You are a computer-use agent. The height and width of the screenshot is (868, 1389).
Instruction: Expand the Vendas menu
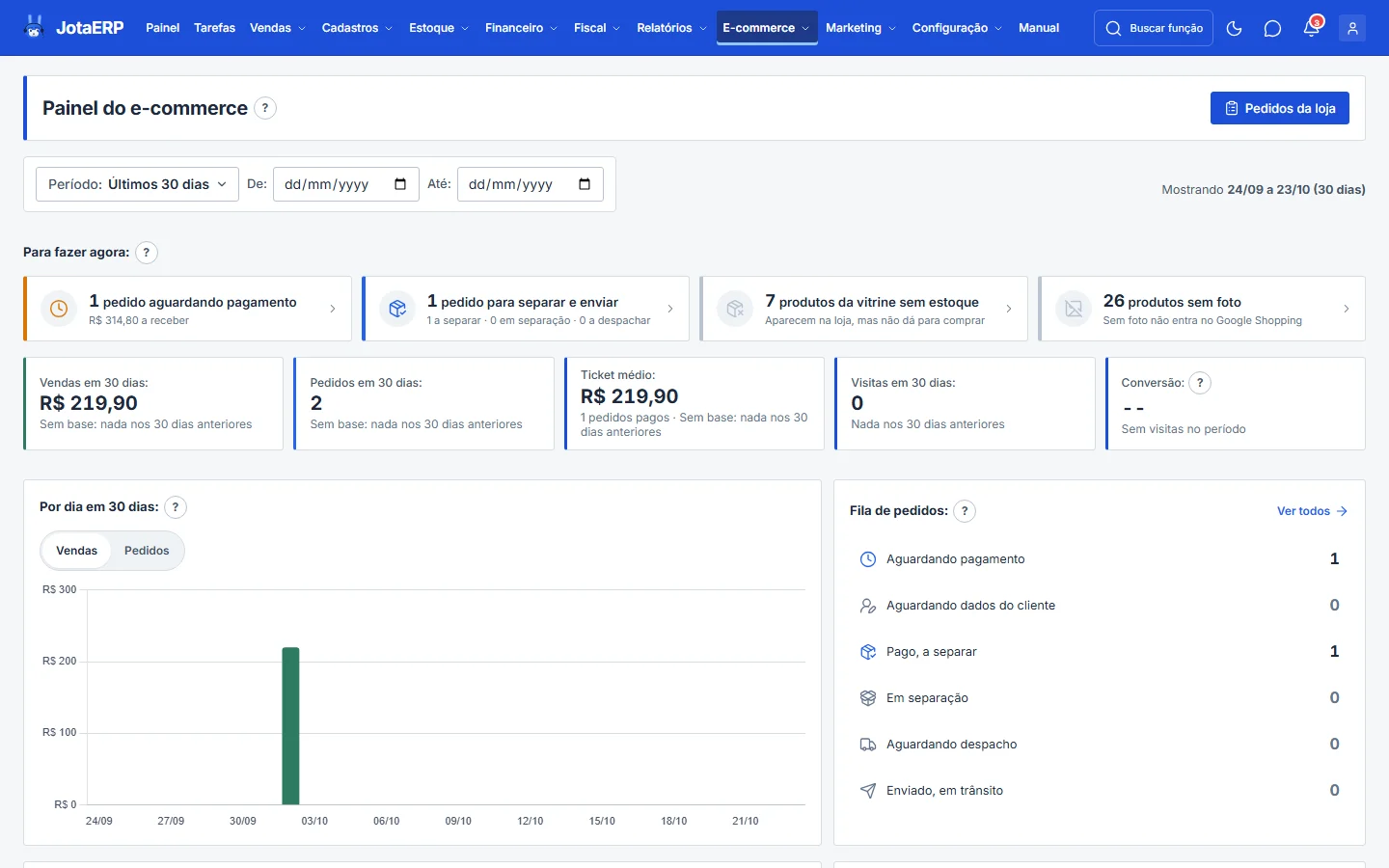tap(278, 28)
